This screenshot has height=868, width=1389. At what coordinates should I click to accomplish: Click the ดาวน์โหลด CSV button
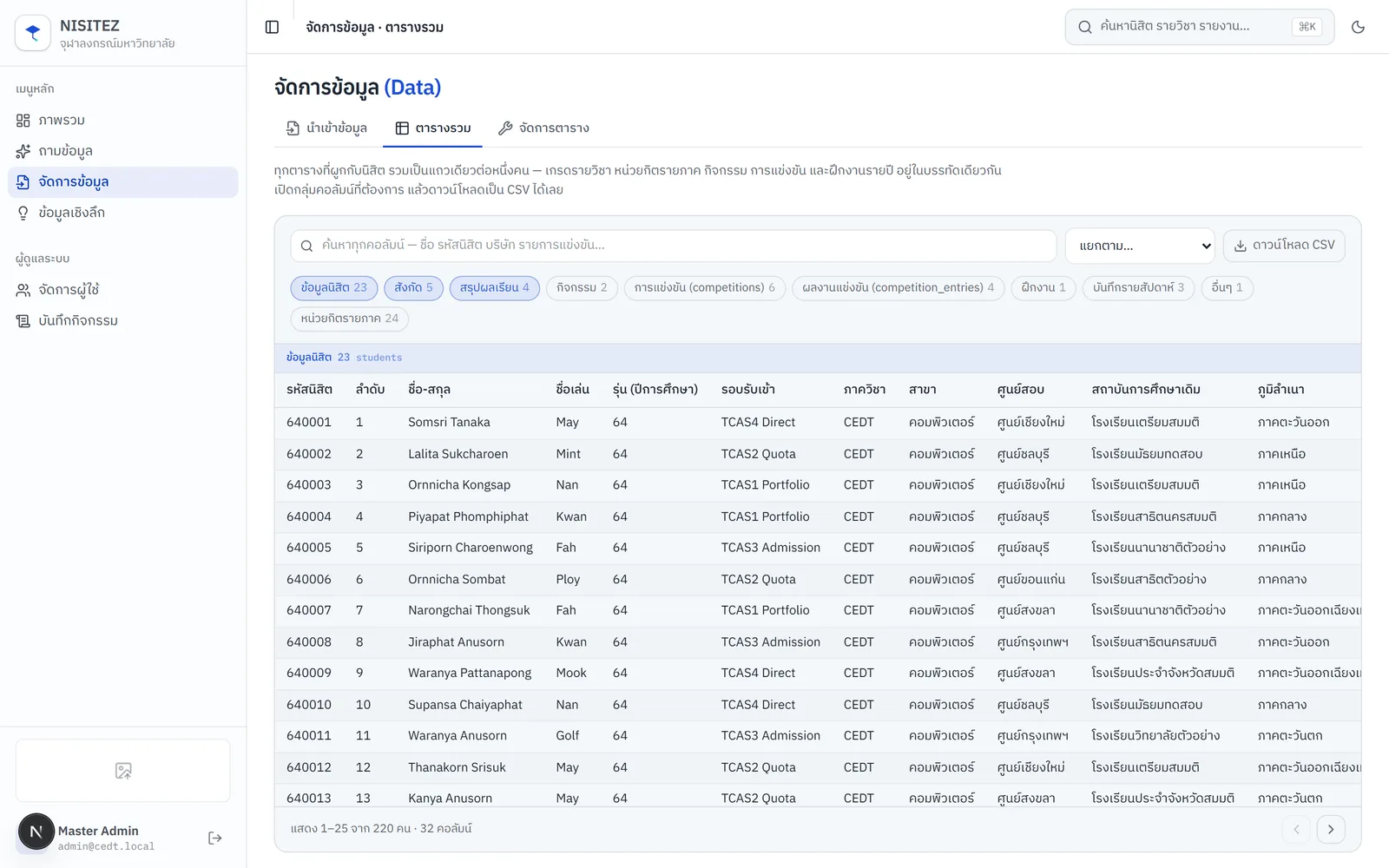pyautogui.click(x=1284, y=246)
